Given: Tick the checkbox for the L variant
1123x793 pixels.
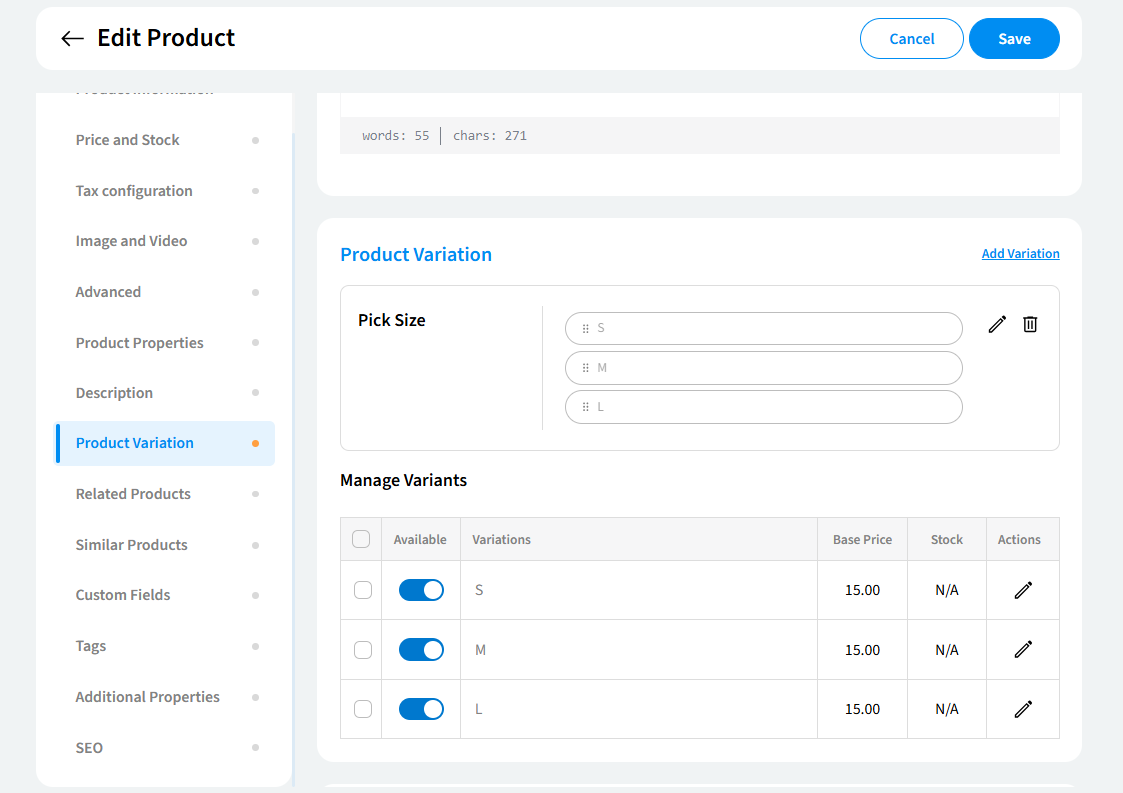Looking at the screenshot, I should (x=363, y=709).
